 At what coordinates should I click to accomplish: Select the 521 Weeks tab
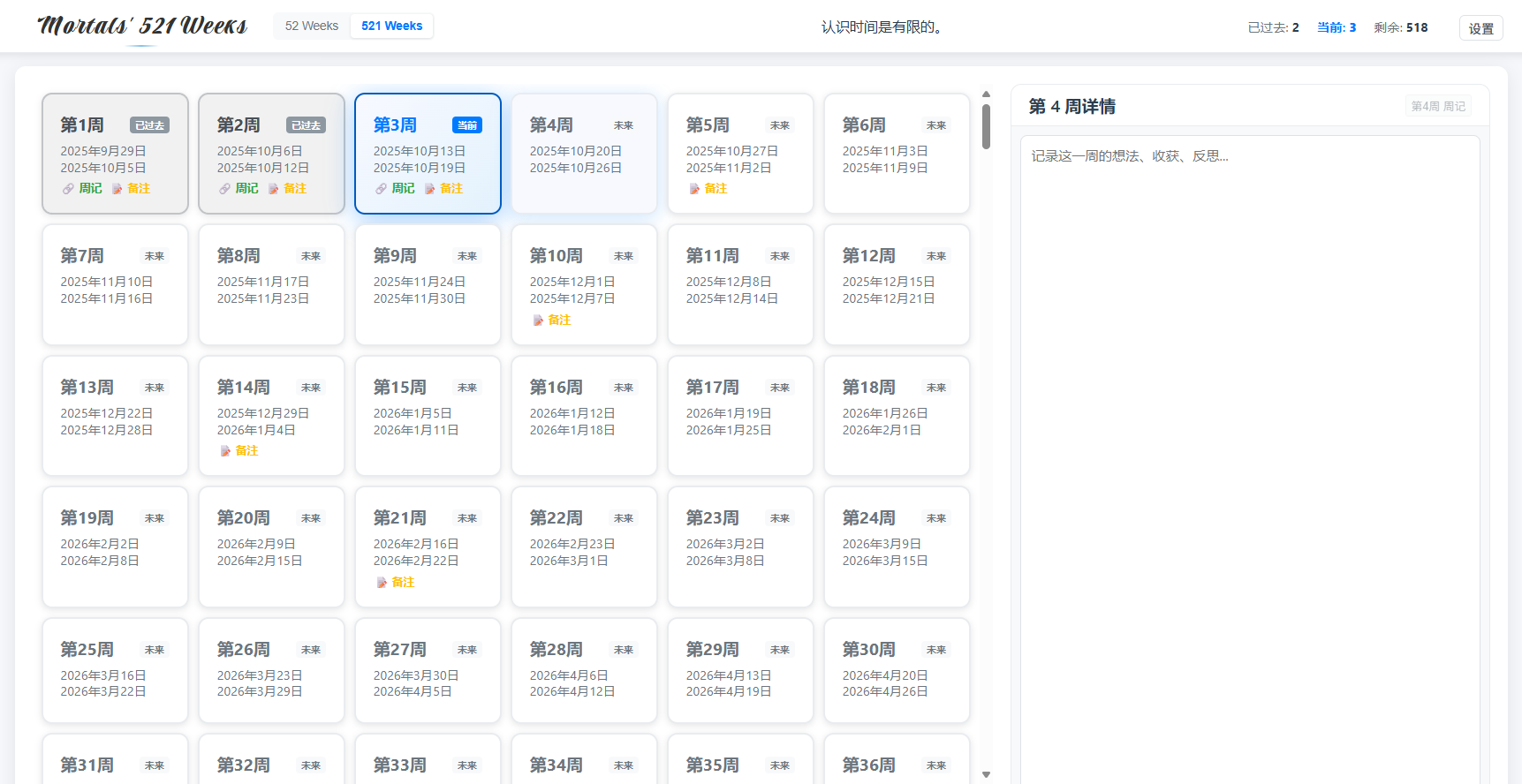[391, 26]
